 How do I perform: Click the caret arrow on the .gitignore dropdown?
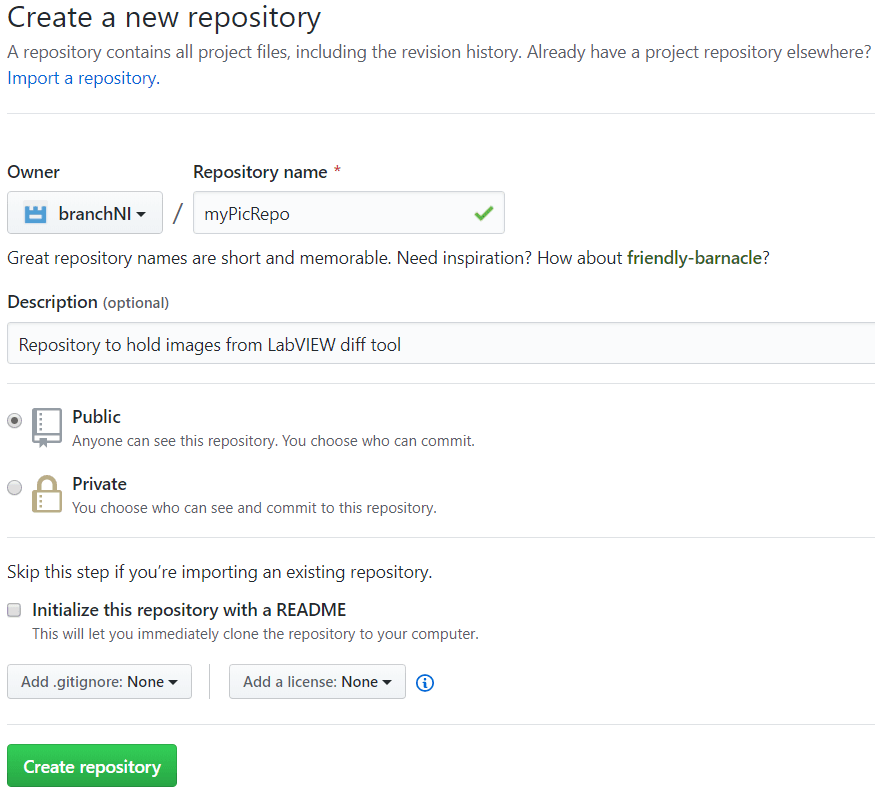click(172, 682)
